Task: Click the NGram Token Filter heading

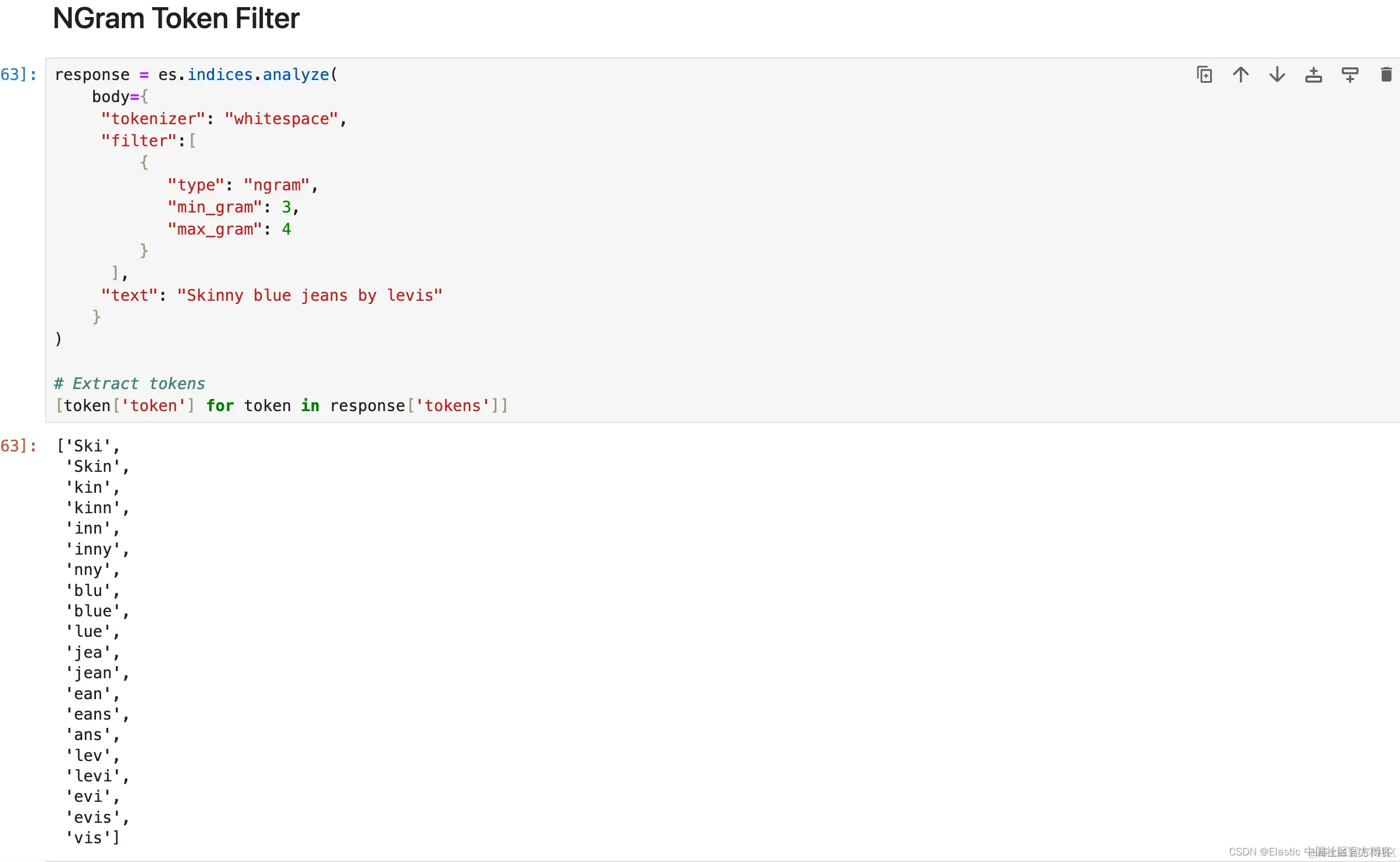Action: 176,19
